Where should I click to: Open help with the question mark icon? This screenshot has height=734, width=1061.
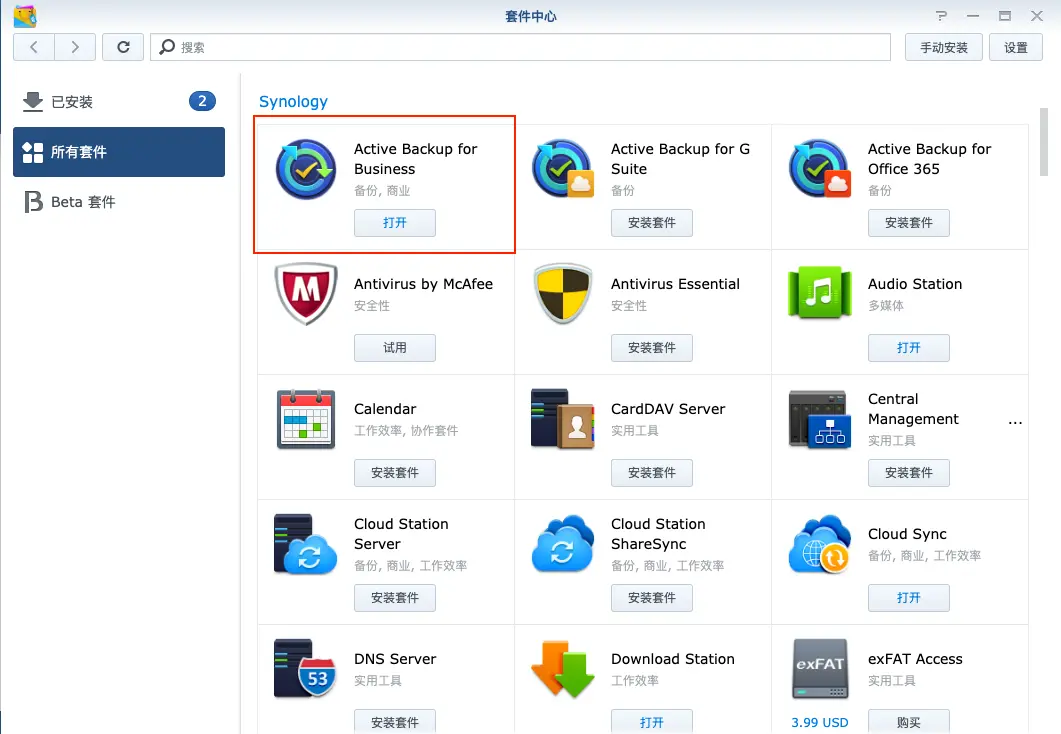(x=941, y=16)
